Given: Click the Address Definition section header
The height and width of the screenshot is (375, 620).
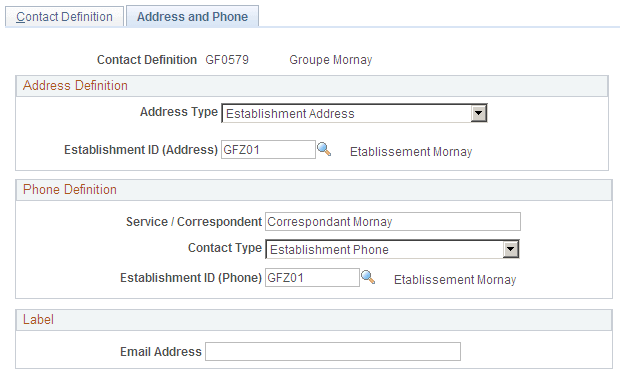Looking at the screenshot, I should click(x=312, y=86).
